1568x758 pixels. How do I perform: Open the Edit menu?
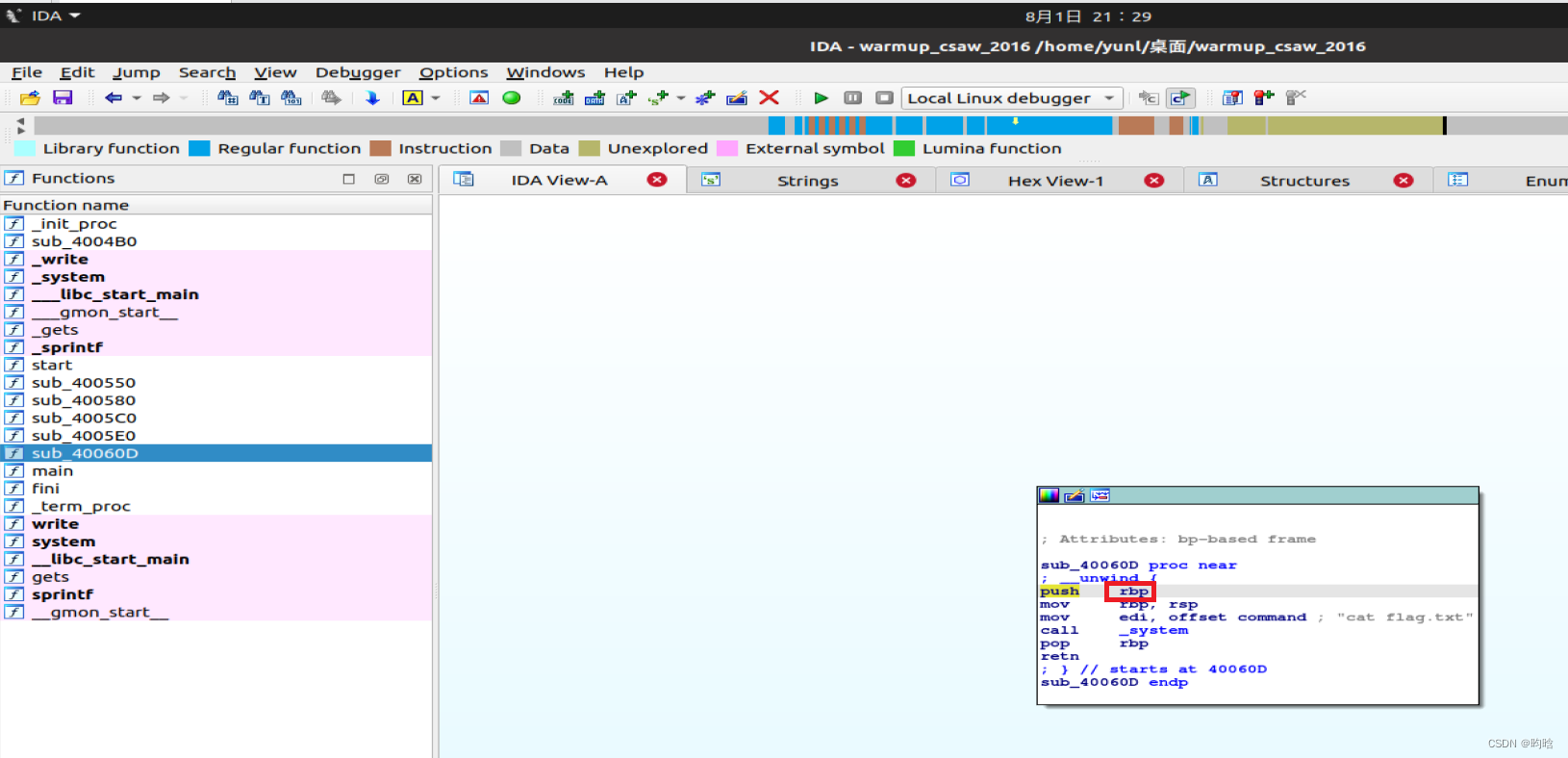point(77,72)
